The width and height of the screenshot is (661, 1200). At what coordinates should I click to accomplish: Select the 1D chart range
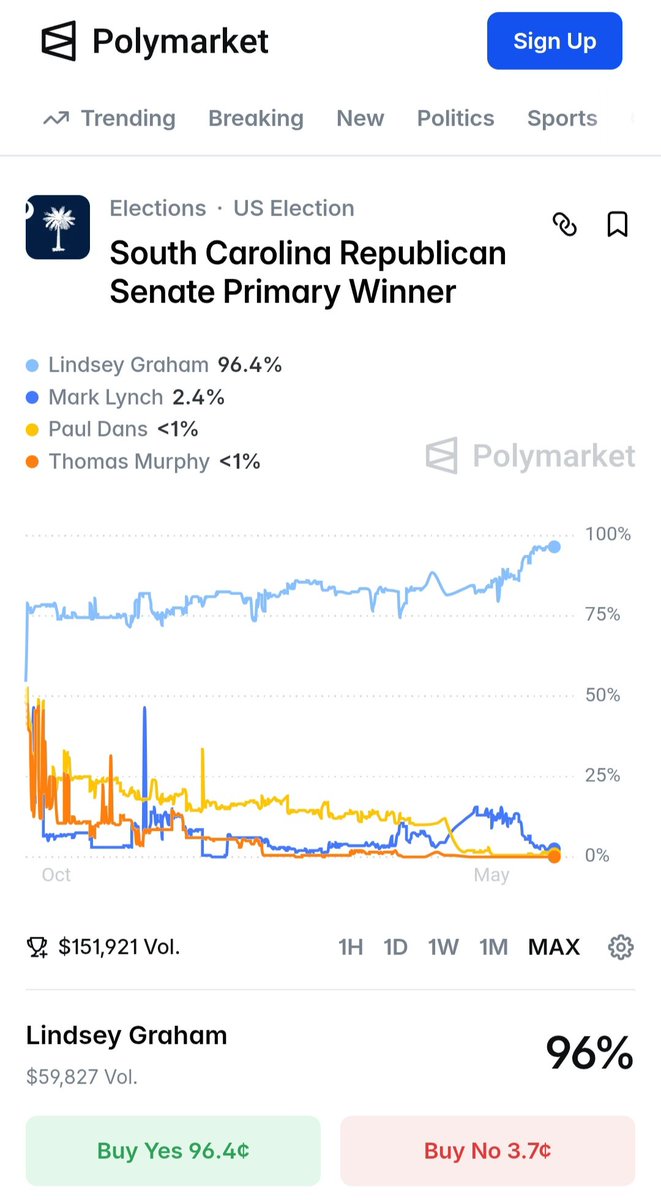[396, 947]
